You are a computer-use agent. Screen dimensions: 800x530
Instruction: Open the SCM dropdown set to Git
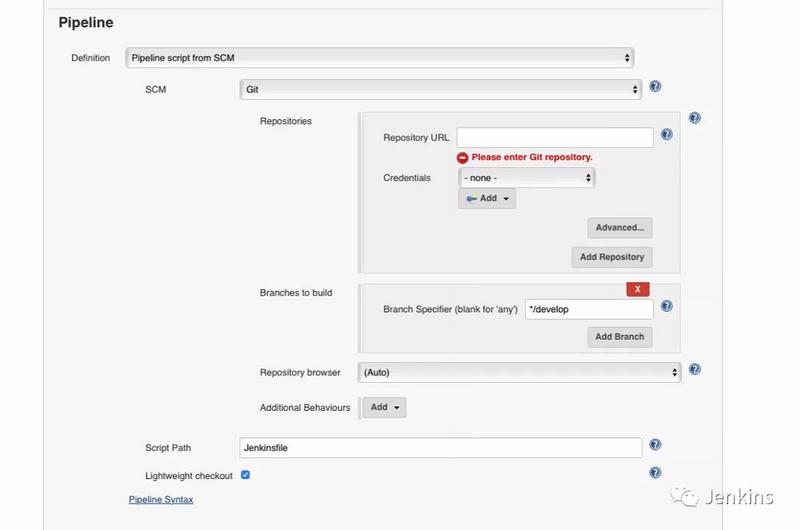click(x=441, y=90)
